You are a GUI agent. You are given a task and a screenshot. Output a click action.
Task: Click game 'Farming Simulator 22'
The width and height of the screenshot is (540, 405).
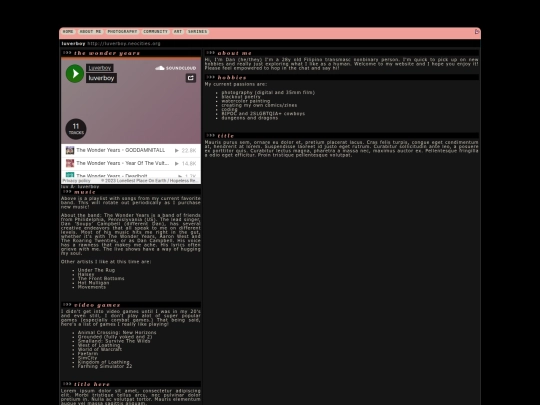coord(105,366)
